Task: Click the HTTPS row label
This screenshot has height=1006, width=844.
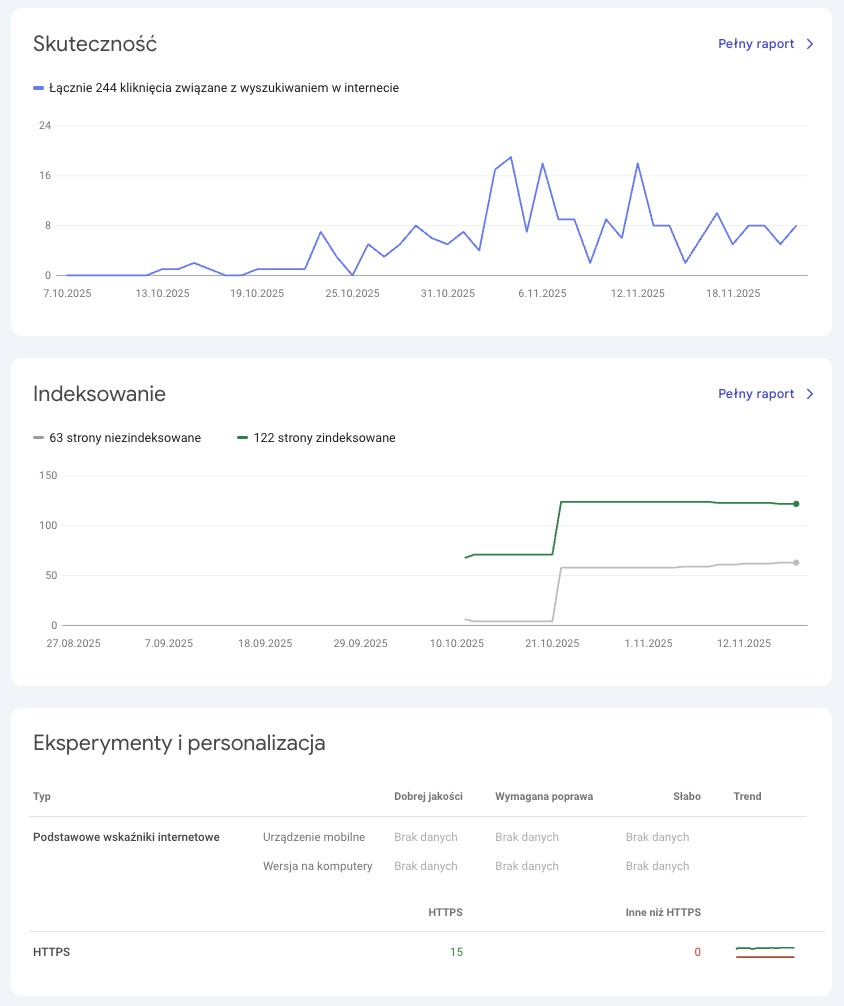Action: point(51,952)
